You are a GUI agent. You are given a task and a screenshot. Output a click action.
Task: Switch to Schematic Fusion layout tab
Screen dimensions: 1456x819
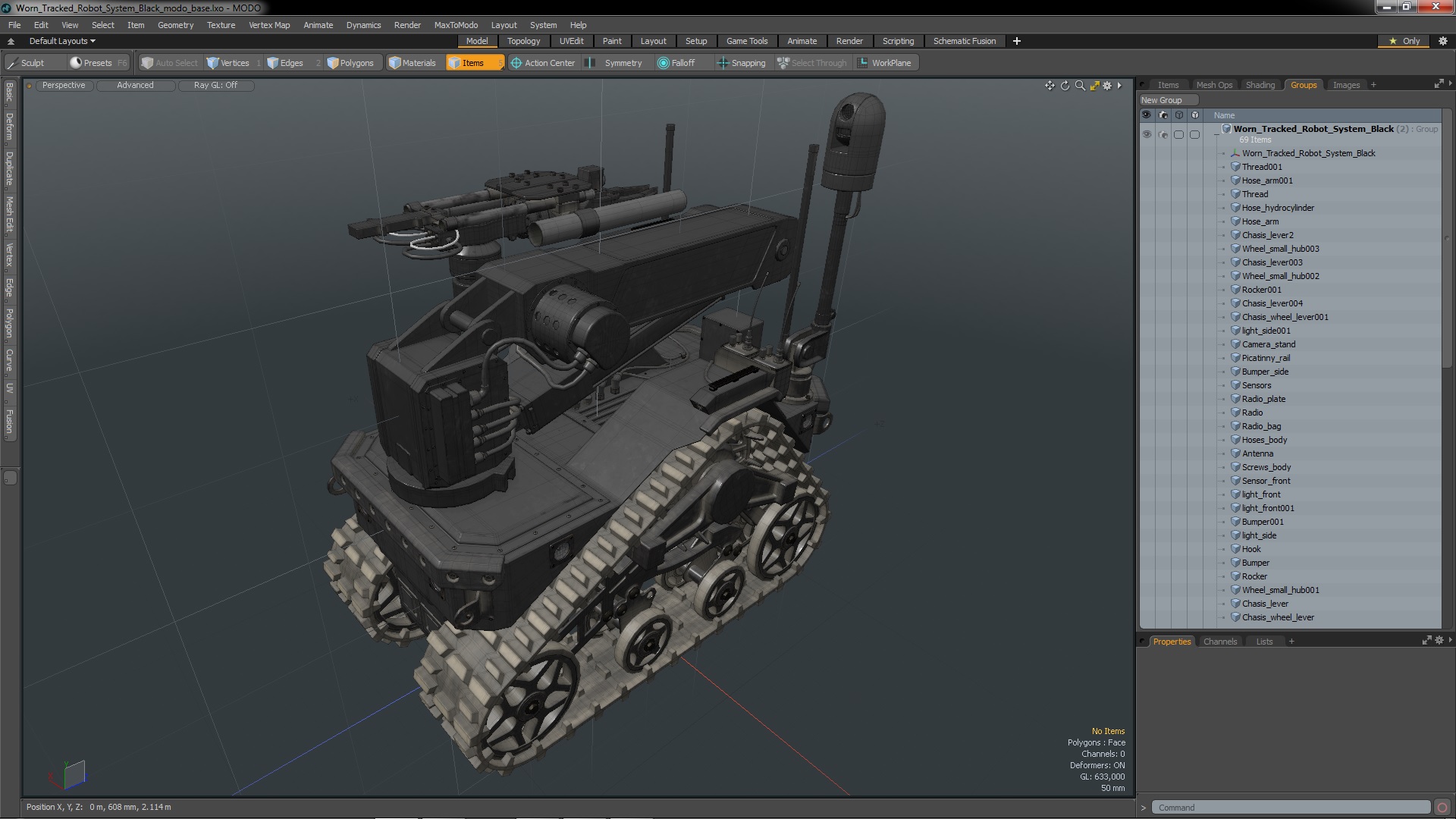[x=965, y=41]
